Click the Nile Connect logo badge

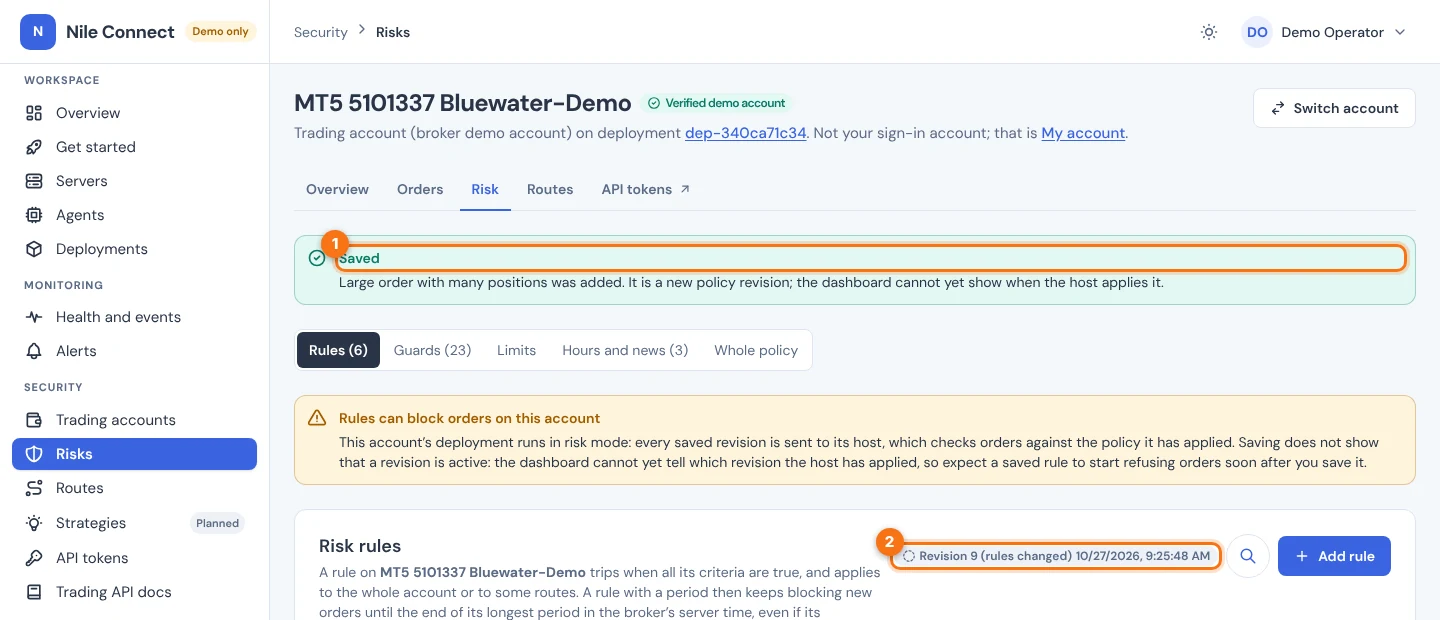tap(38, 32)
